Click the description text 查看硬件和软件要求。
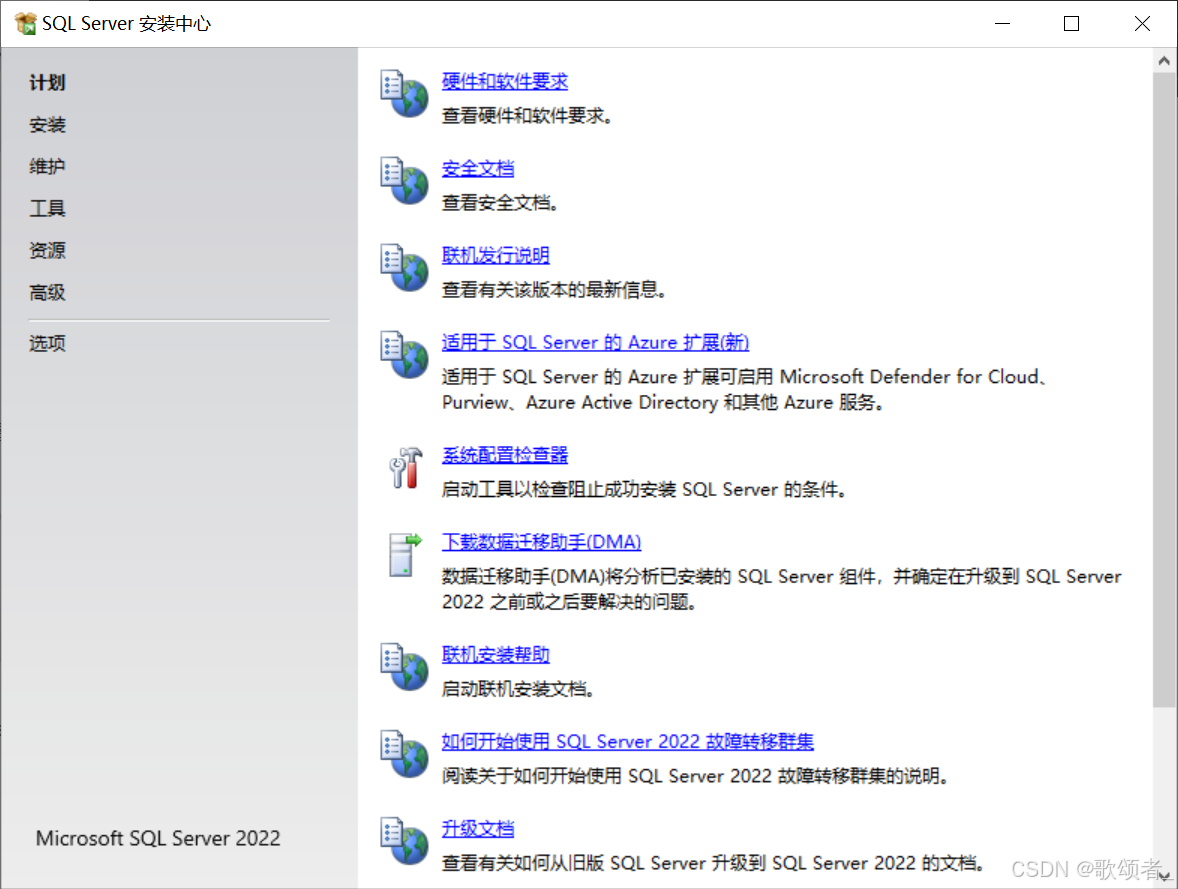The height and width of the screenshot is (889, 1178). coord(528,116)
